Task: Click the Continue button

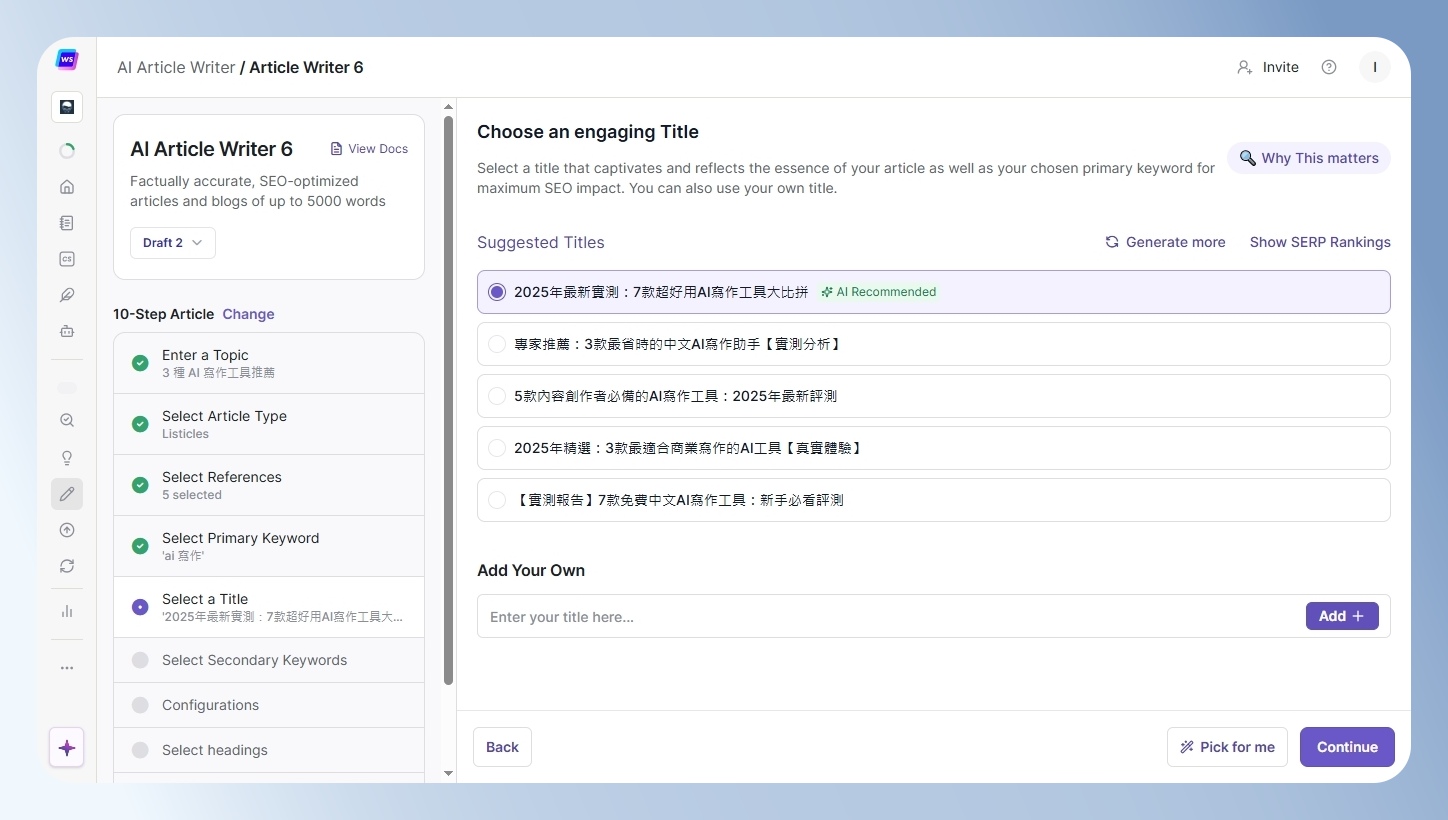Action: [x=1347, y=747]
